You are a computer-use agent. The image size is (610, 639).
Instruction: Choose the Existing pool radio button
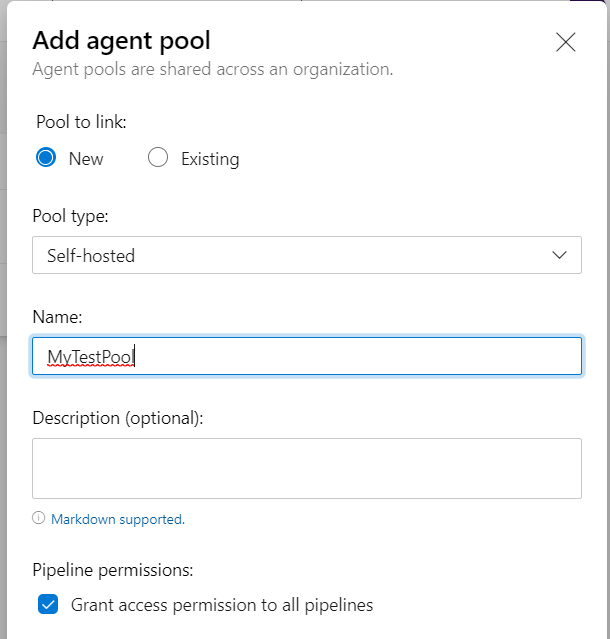(158, 158)
